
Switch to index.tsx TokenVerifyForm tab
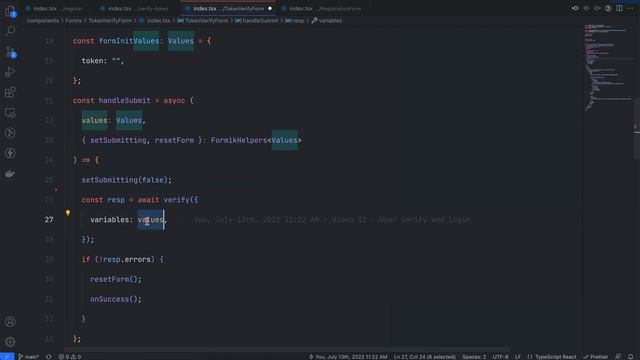point(228,9)
